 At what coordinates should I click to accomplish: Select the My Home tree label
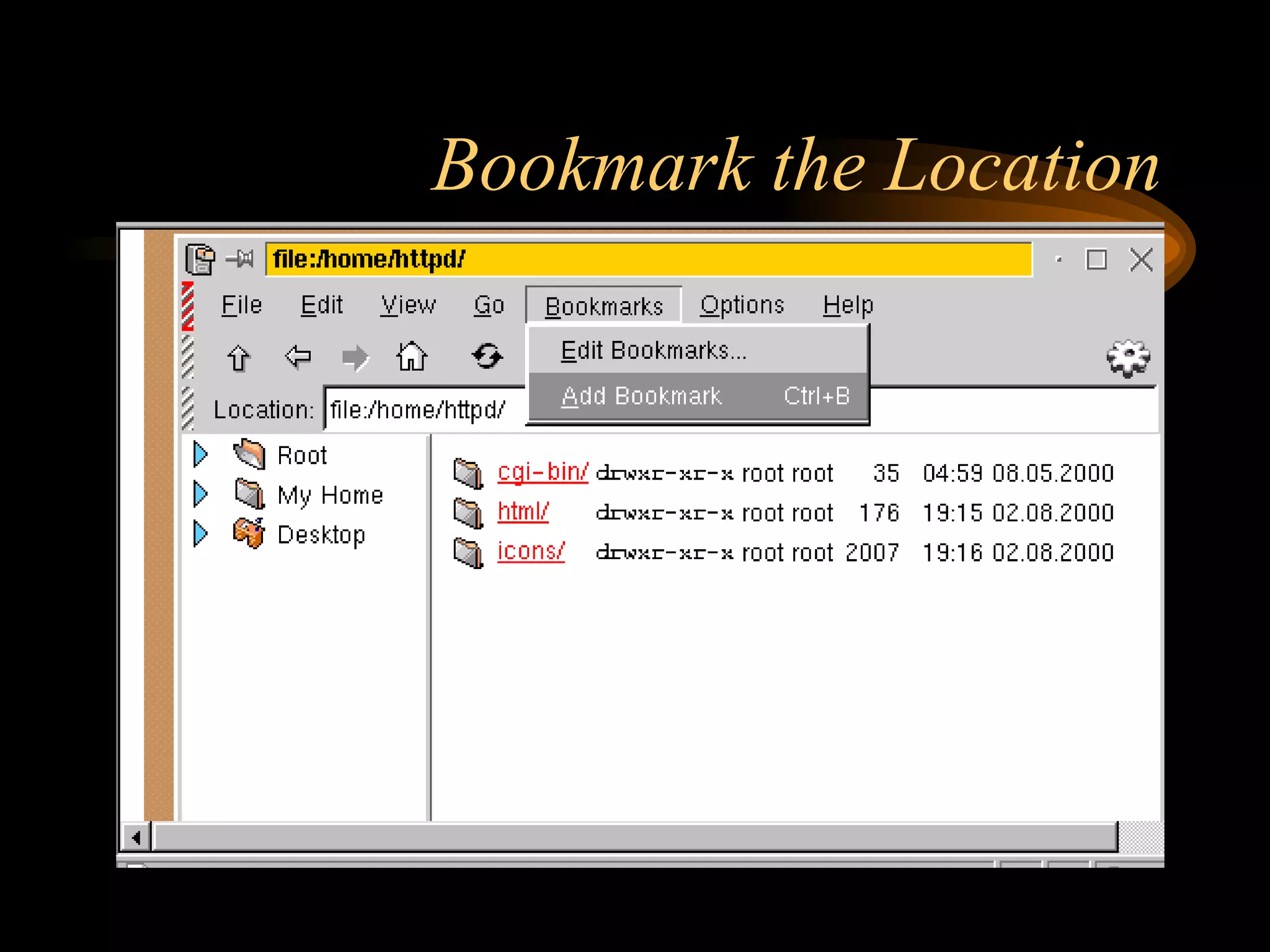(331, 496)
